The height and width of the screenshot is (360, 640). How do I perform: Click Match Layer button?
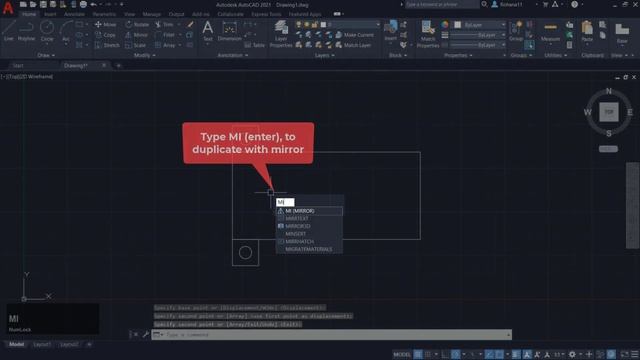353,45
